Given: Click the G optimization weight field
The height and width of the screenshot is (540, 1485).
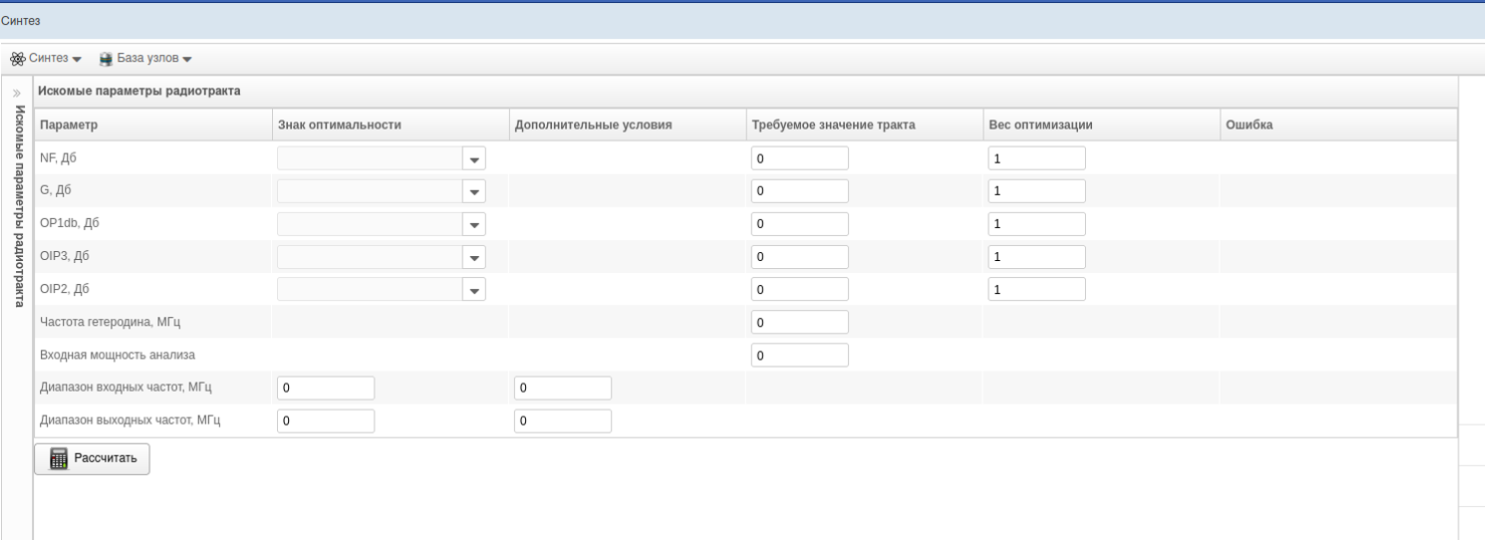Looking at the screenshot, I should coord(1036,191).
